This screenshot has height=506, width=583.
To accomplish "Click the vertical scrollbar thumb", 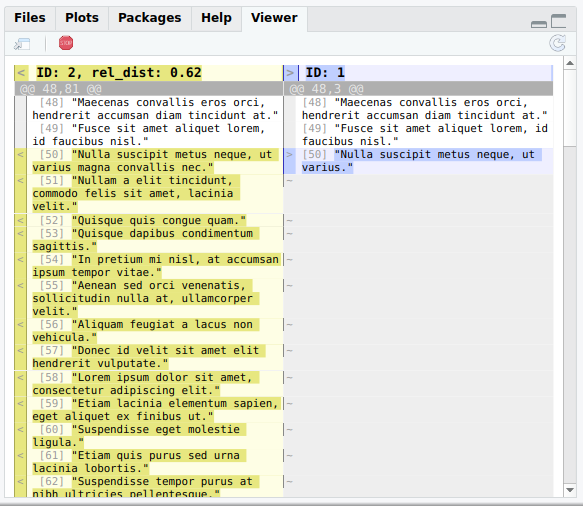I will point(570,108).
